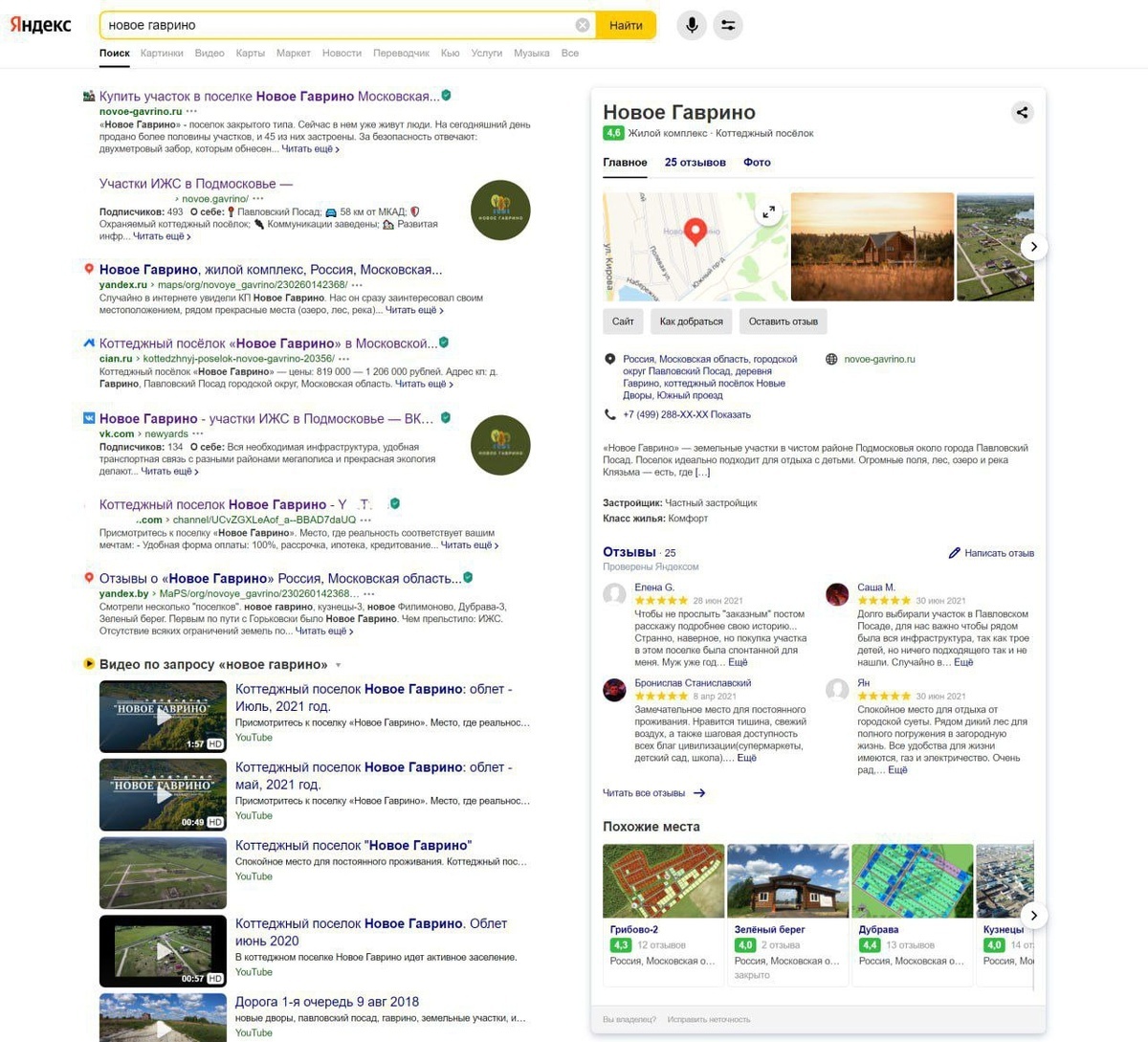Click in the search input field

click(x=339, y=25)
